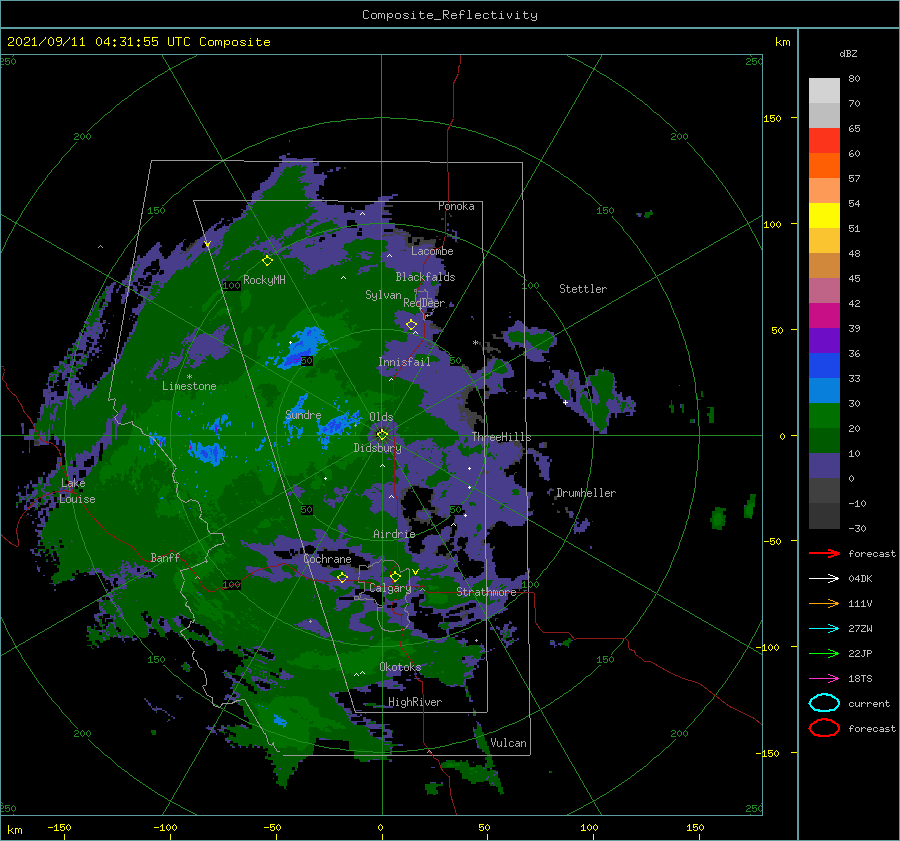Click the red forecast ellipse legend icon

(824, 728)
